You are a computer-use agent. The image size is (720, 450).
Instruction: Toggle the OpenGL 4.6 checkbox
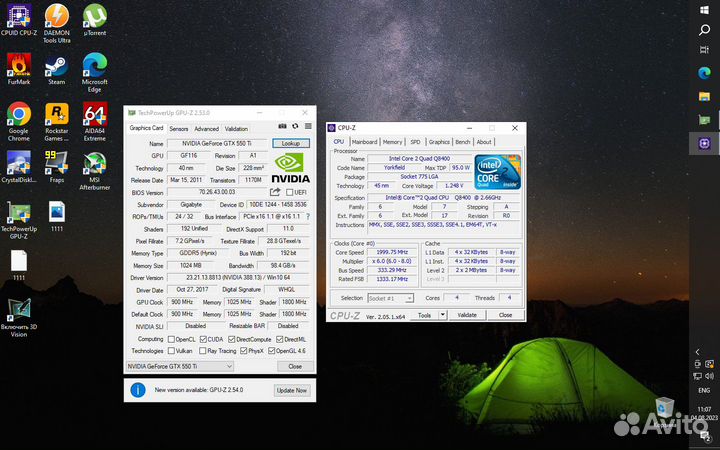coord(271,351)
